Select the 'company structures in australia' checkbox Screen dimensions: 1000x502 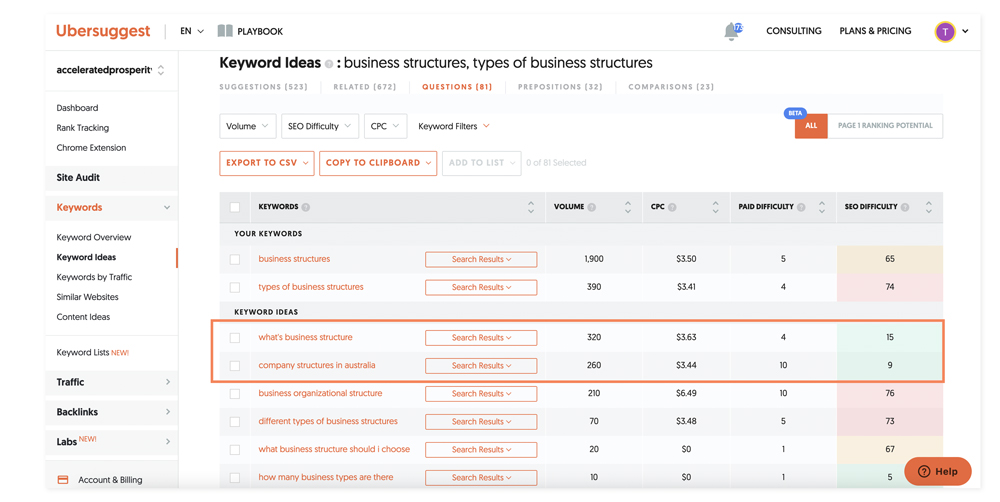(235, 366)
